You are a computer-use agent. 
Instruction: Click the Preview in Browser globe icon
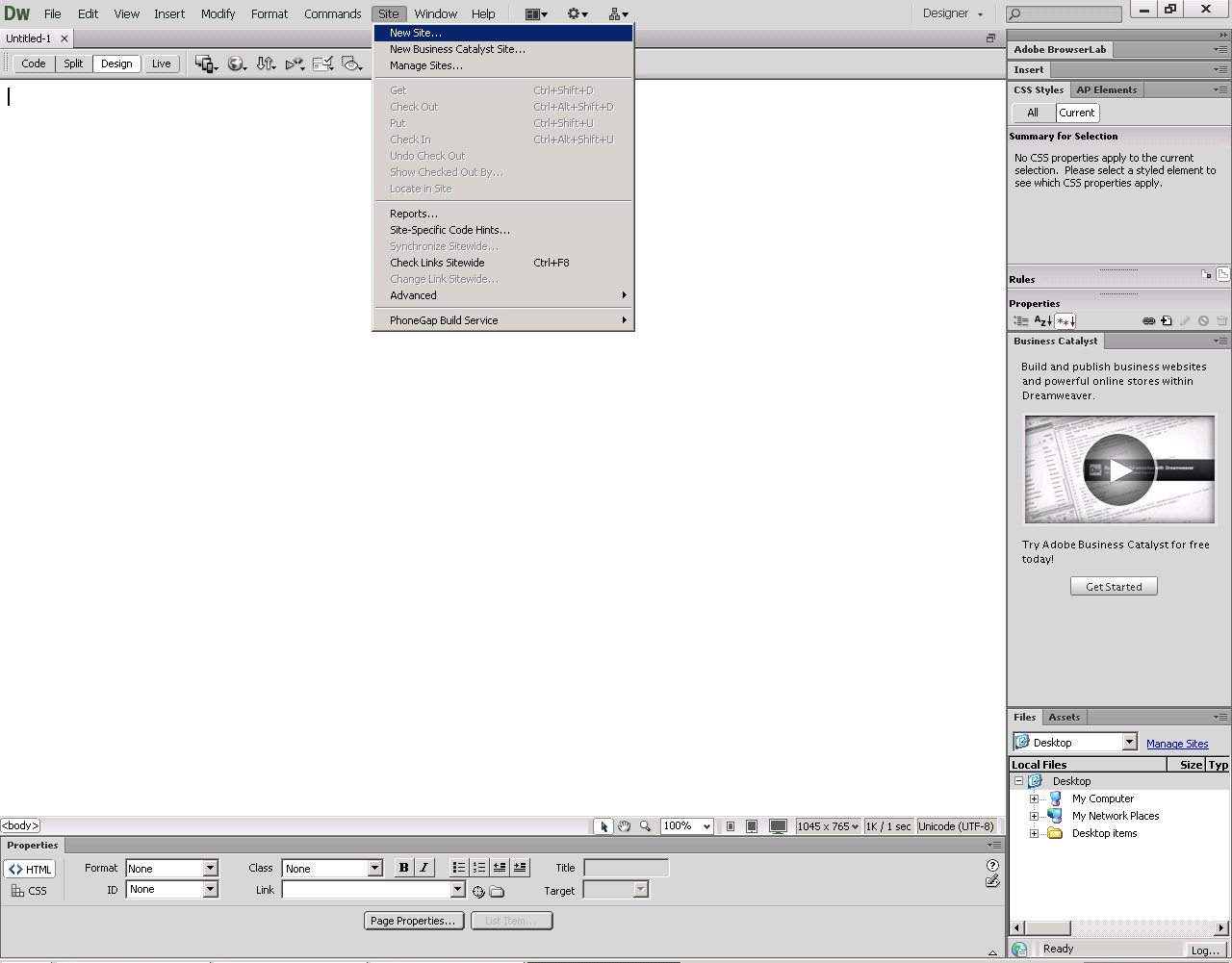(x=236, y=63)
